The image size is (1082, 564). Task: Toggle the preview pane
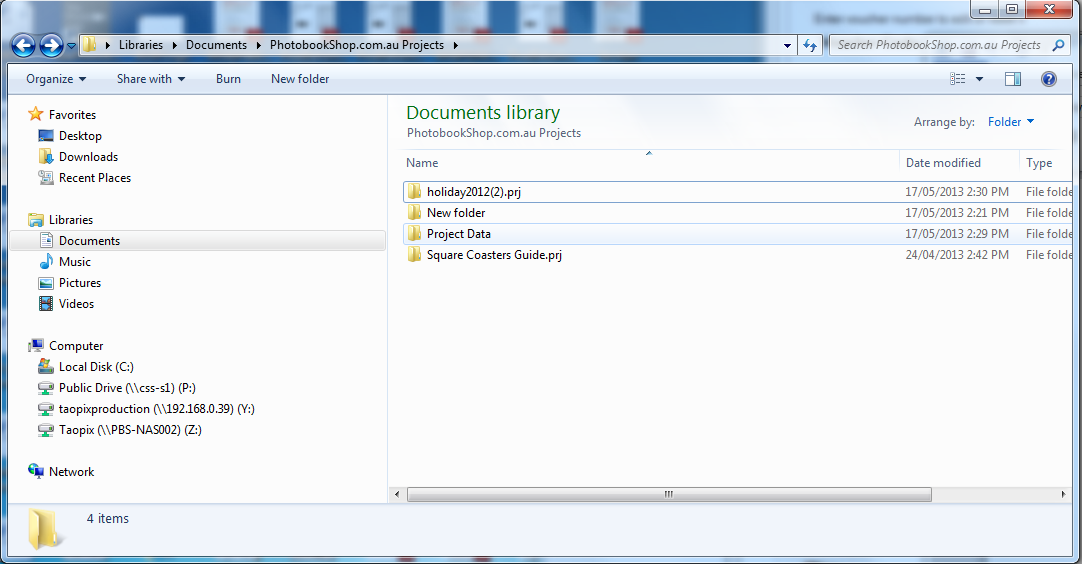point(1013,79)
